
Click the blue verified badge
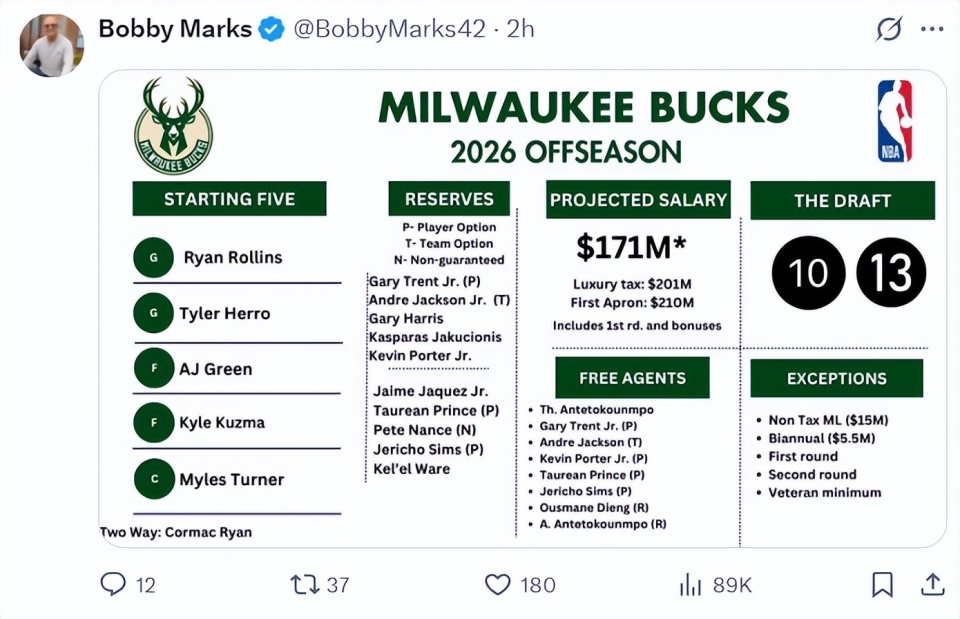click(x=271, y=29)
